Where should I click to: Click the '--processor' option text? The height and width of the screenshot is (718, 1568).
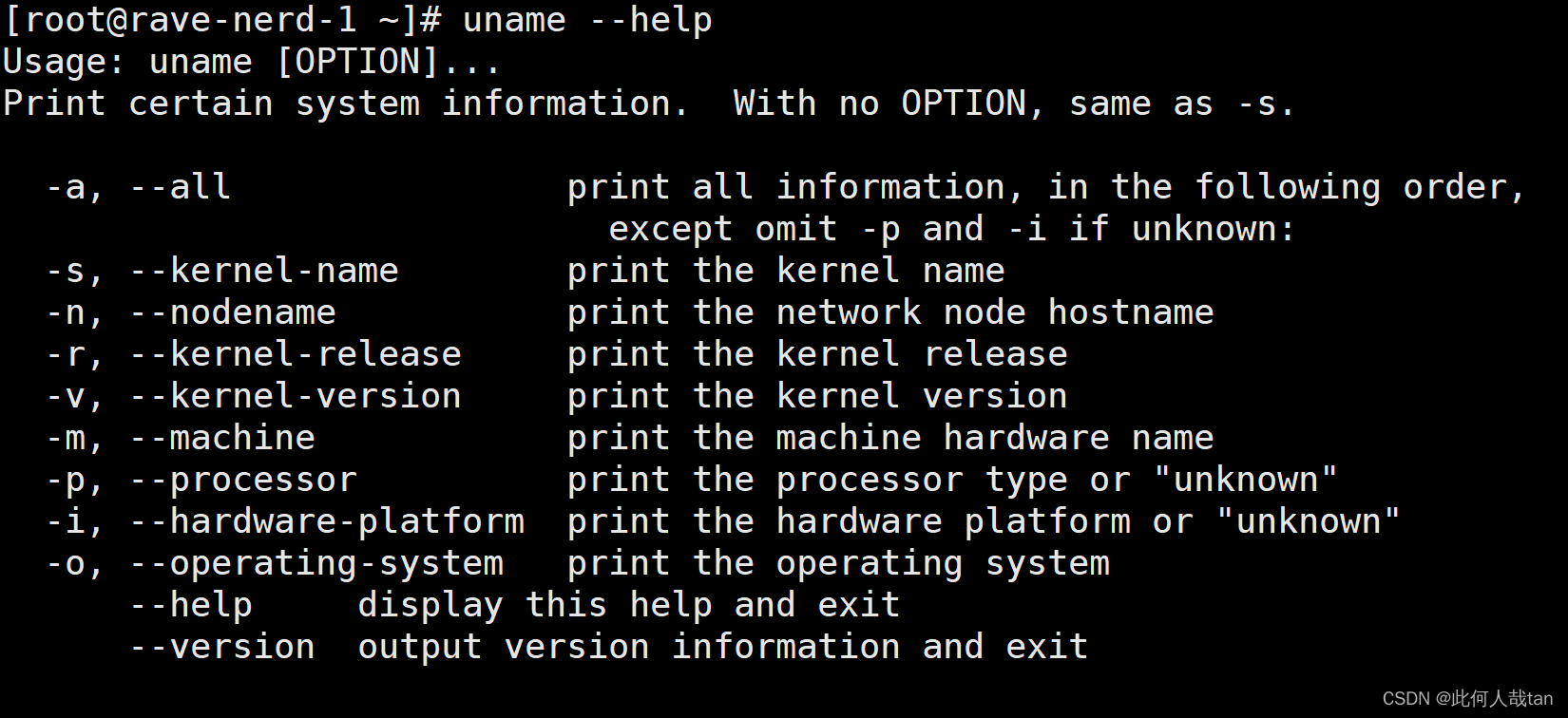[243, 481]
